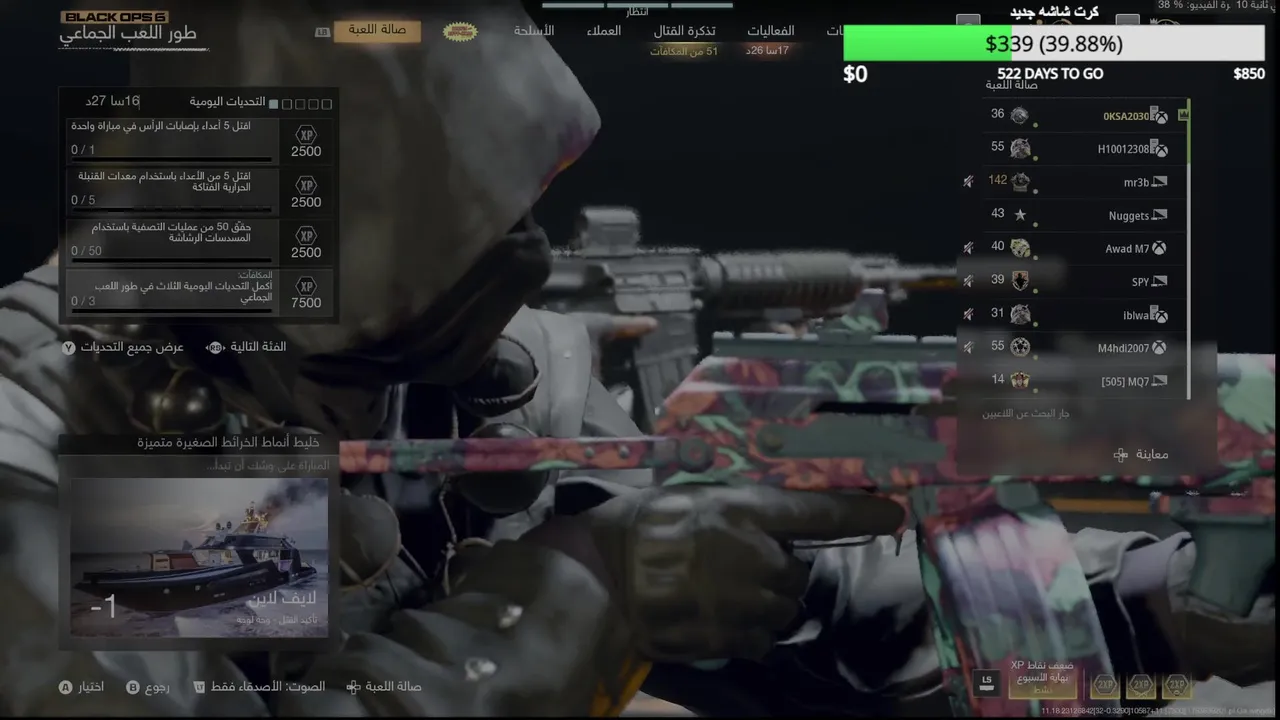The height and width of the screenshot is (720, 1280).
Task: Click the party leader crown icon by 0KSA2030
Action: tap(1184, 116)
